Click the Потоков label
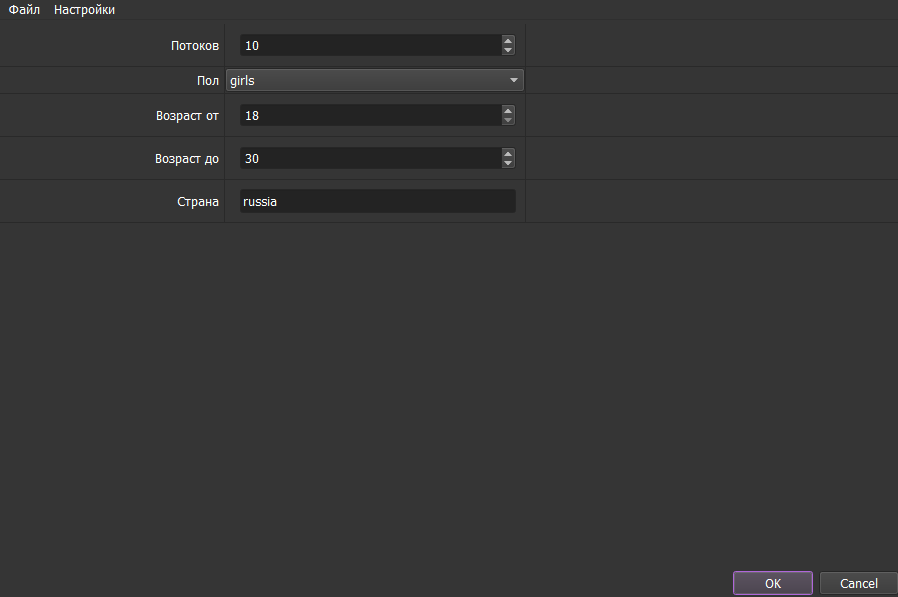This screenshot has width=898, height=597. [195, 45]
